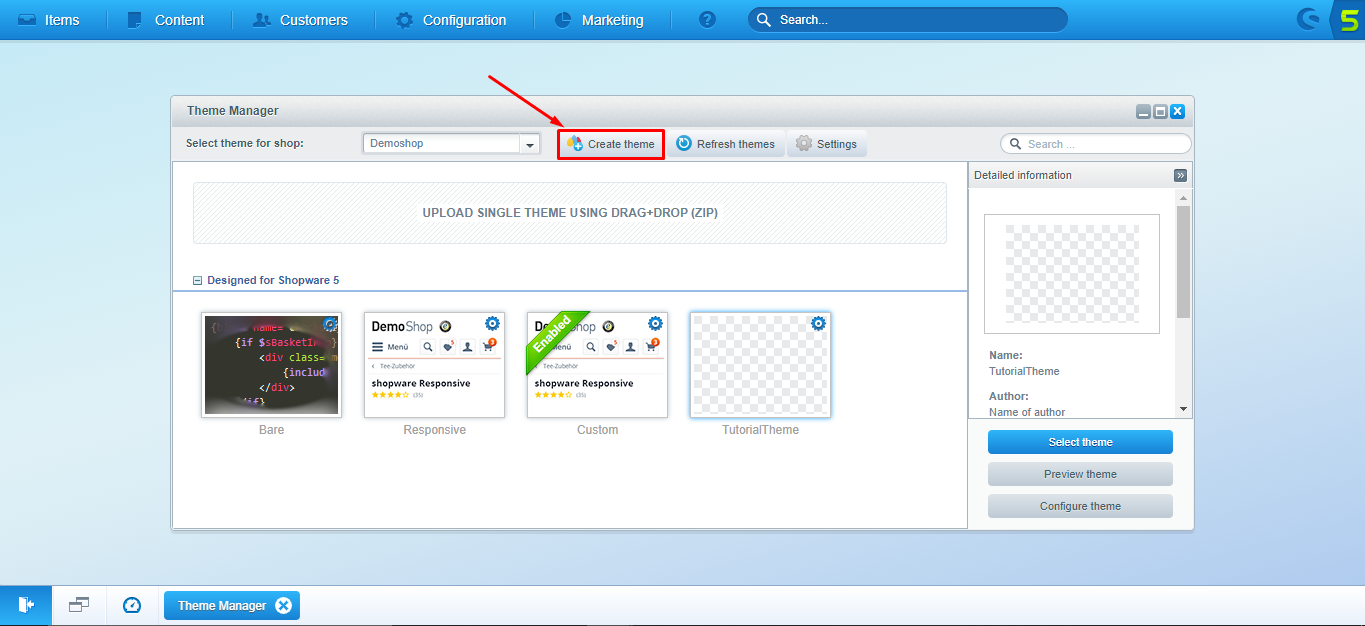The image size is (1365, 626).
Task: Click the Select theme button
Action: (x=1080, y=442)
